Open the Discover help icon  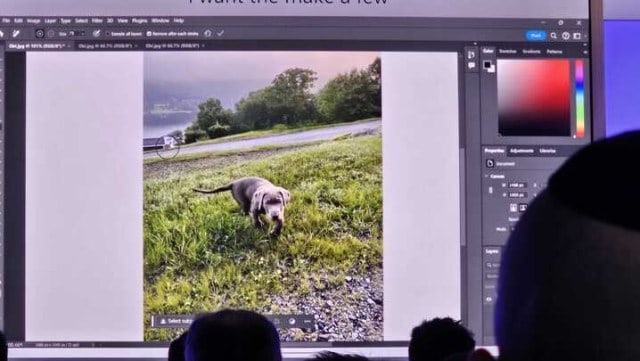point(566,36)
